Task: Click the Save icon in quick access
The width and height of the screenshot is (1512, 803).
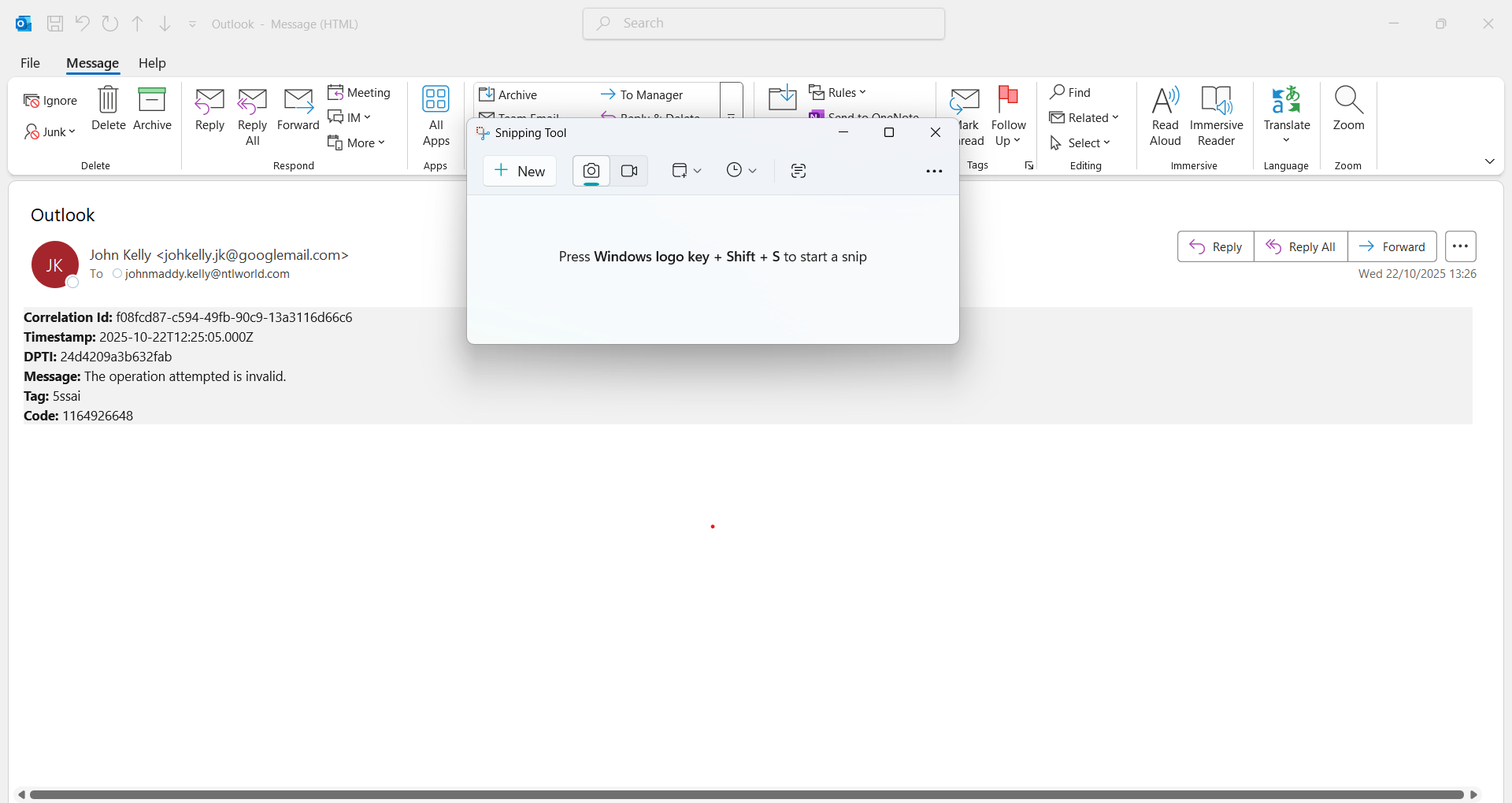Action: pos(55,24)
